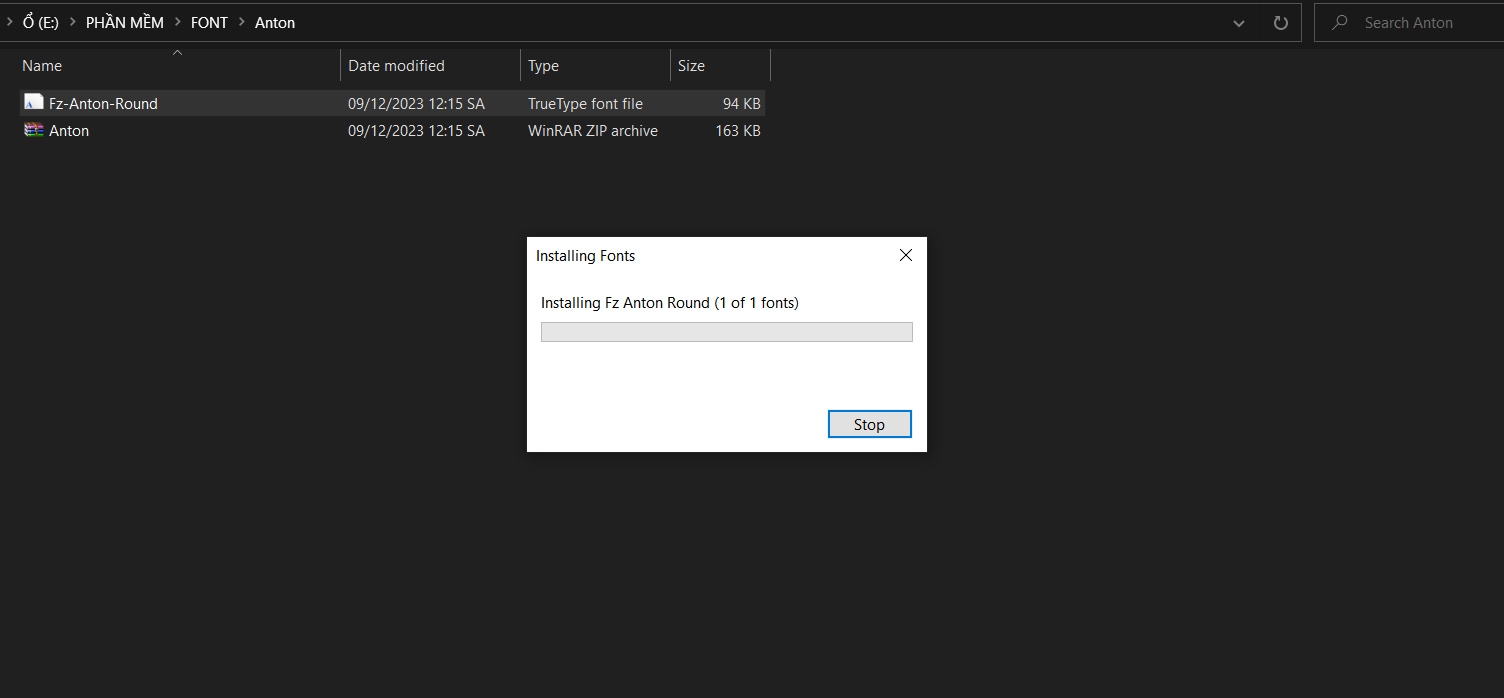Click the Anton archive file name
Viewport: 1504px width, 698px height.
point(69,130)
